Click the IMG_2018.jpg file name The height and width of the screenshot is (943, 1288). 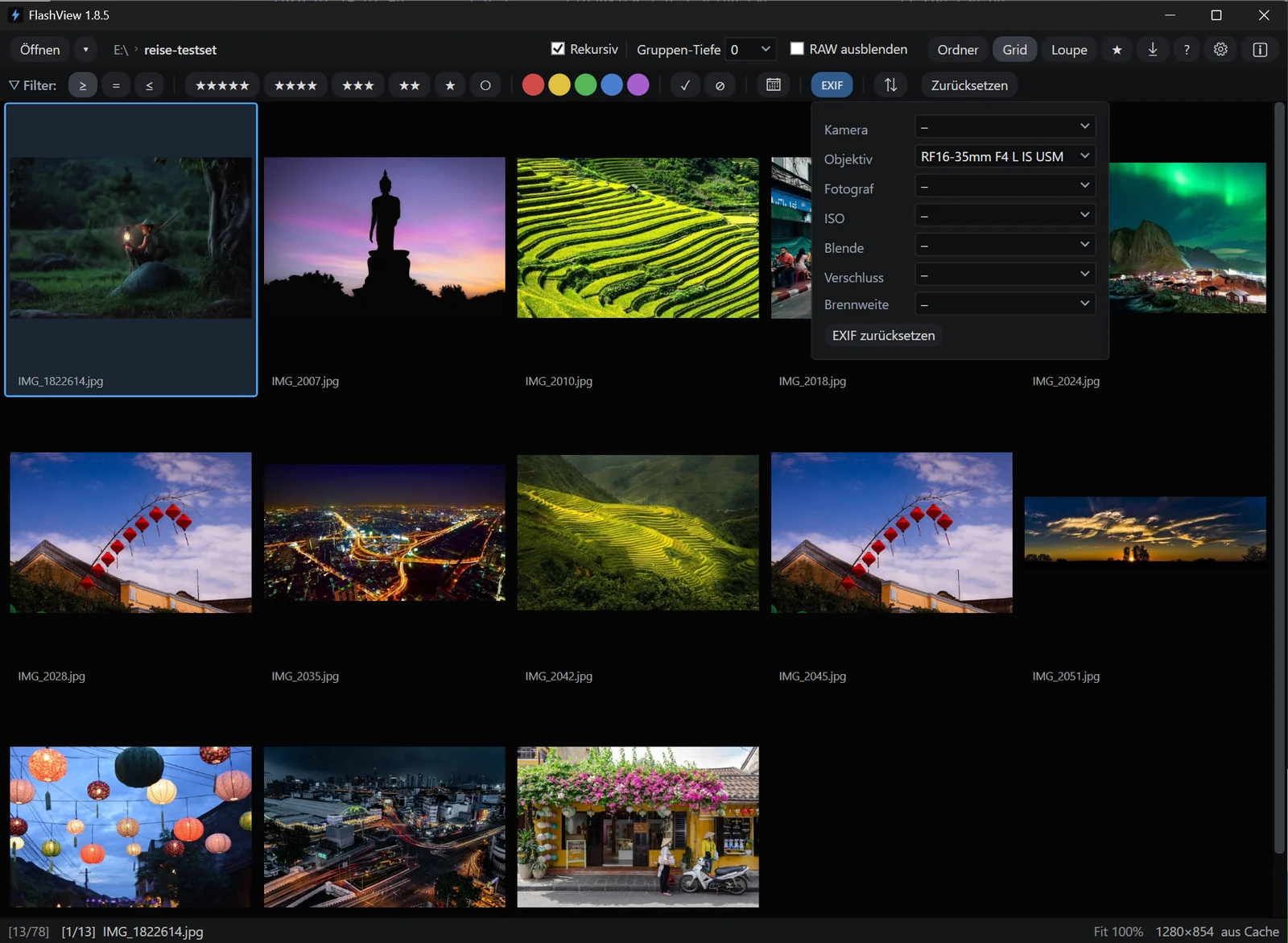click(812, 381)
